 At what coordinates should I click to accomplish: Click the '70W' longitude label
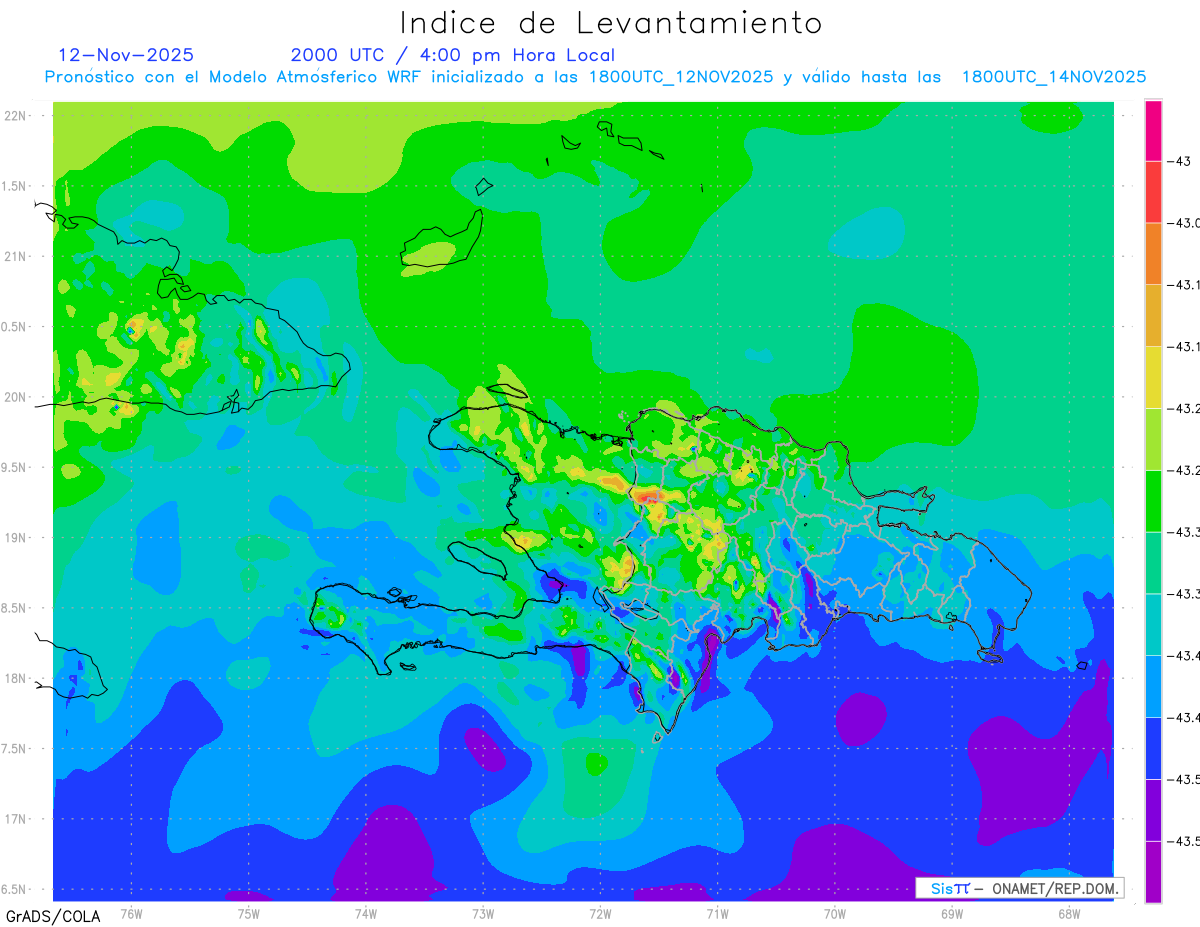click(835, 914)
